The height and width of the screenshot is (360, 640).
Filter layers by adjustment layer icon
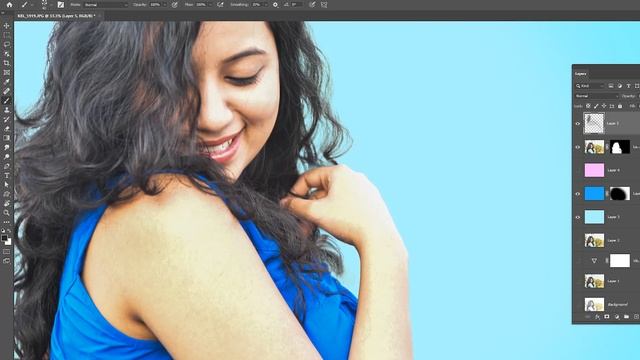(x=620, y=86)
